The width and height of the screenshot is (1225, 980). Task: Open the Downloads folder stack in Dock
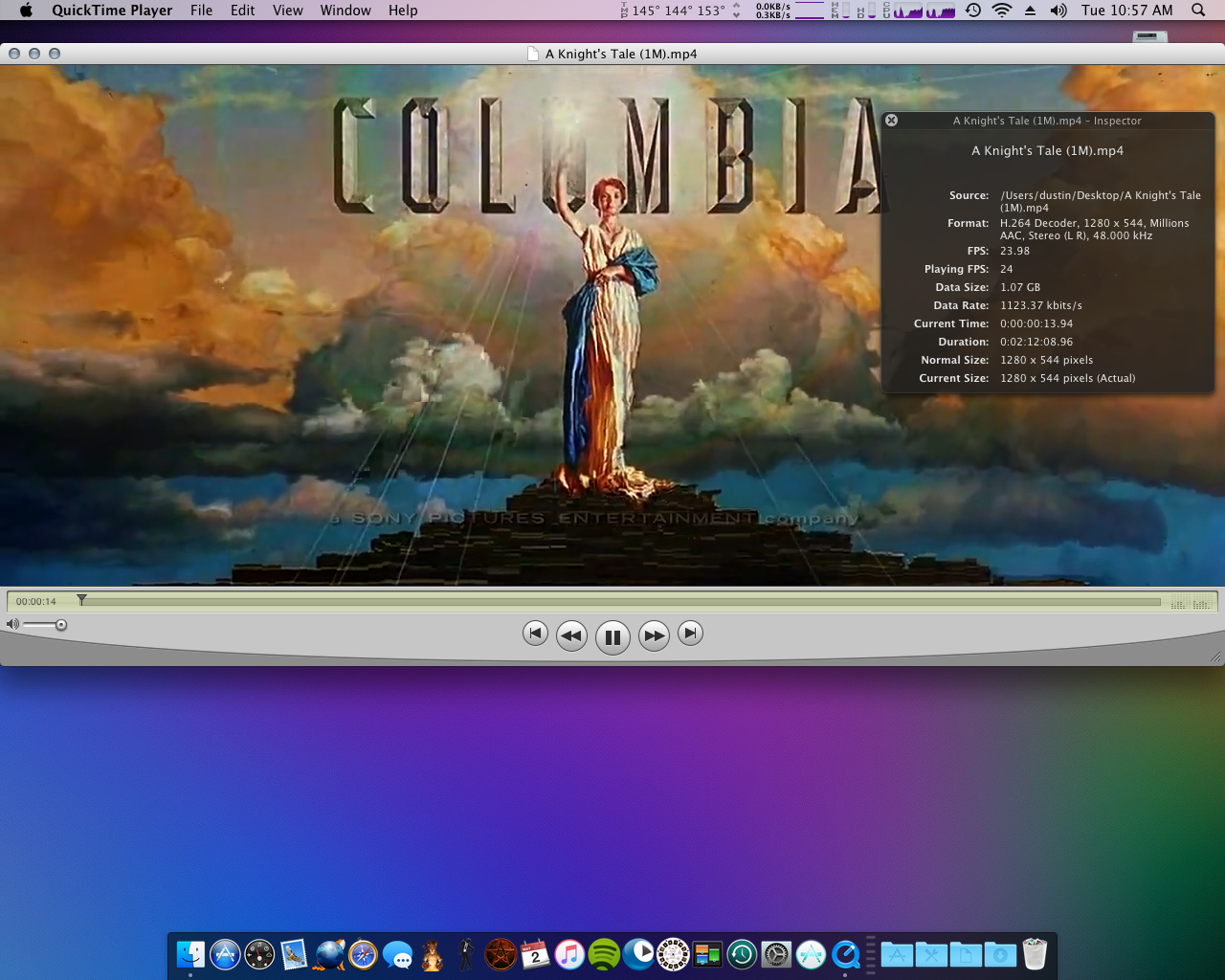(1000, 954)
